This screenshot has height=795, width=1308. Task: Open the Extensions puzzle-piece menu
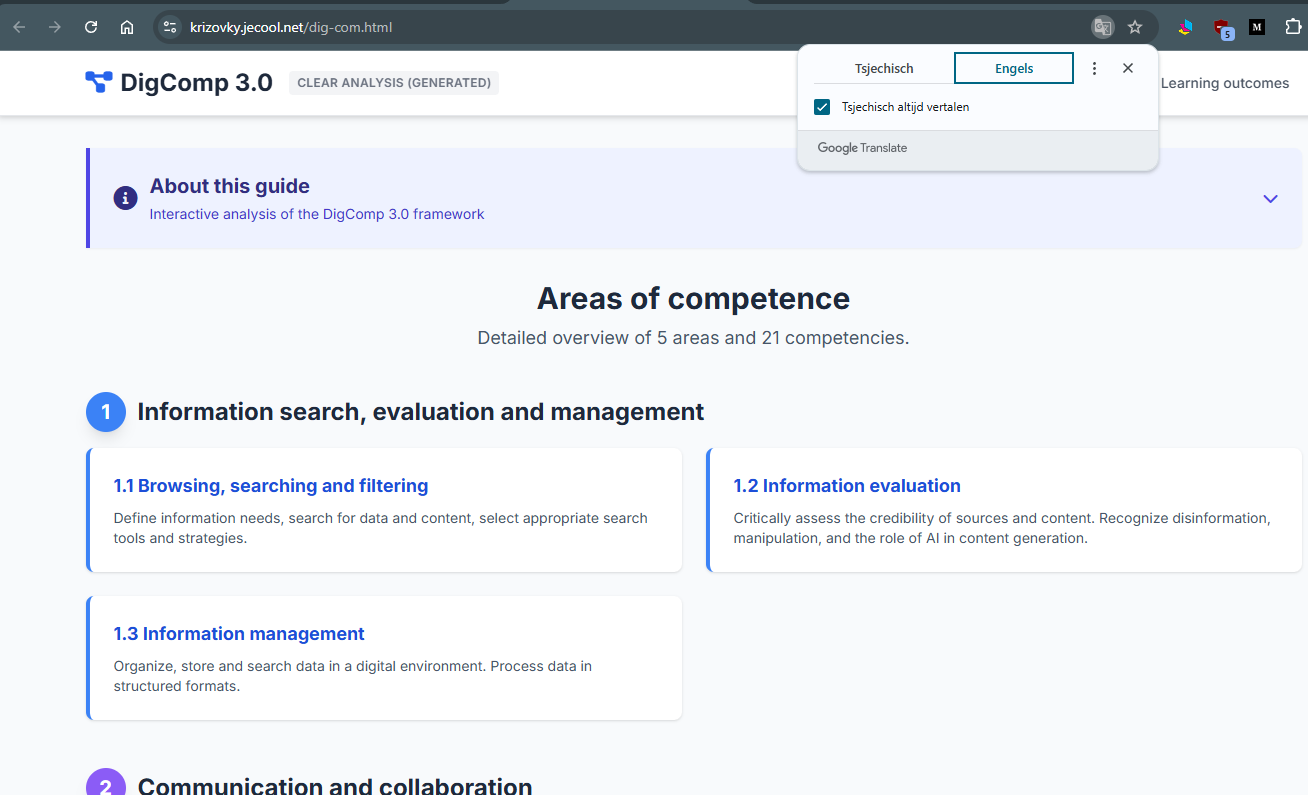[x=1293, y=27]
